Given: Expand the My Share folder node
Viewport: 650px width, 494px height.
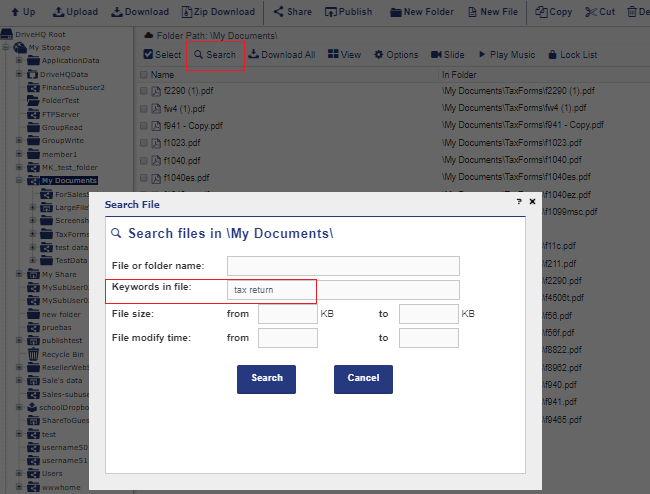Looking at the screenshot, I should [x=19, y=274].
